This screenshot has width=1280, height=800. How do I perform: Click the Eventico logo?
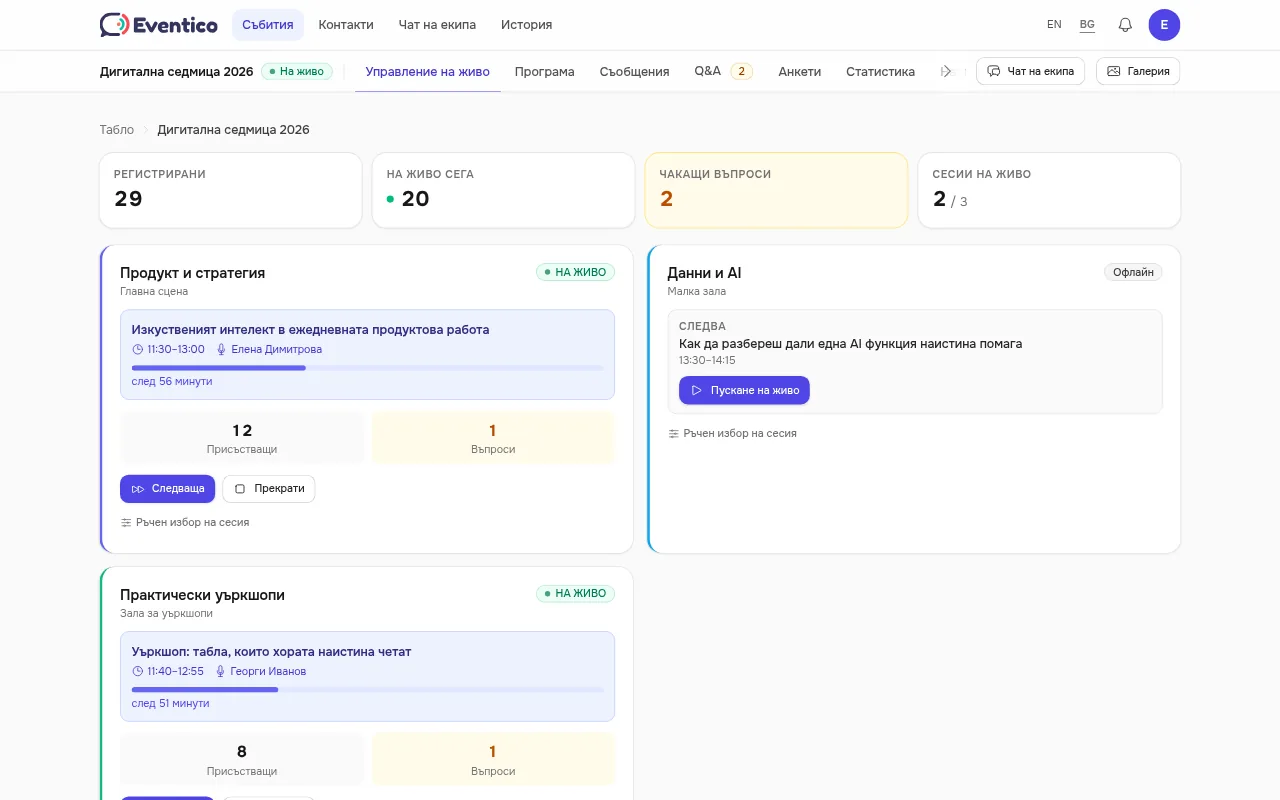coord(159,25)
